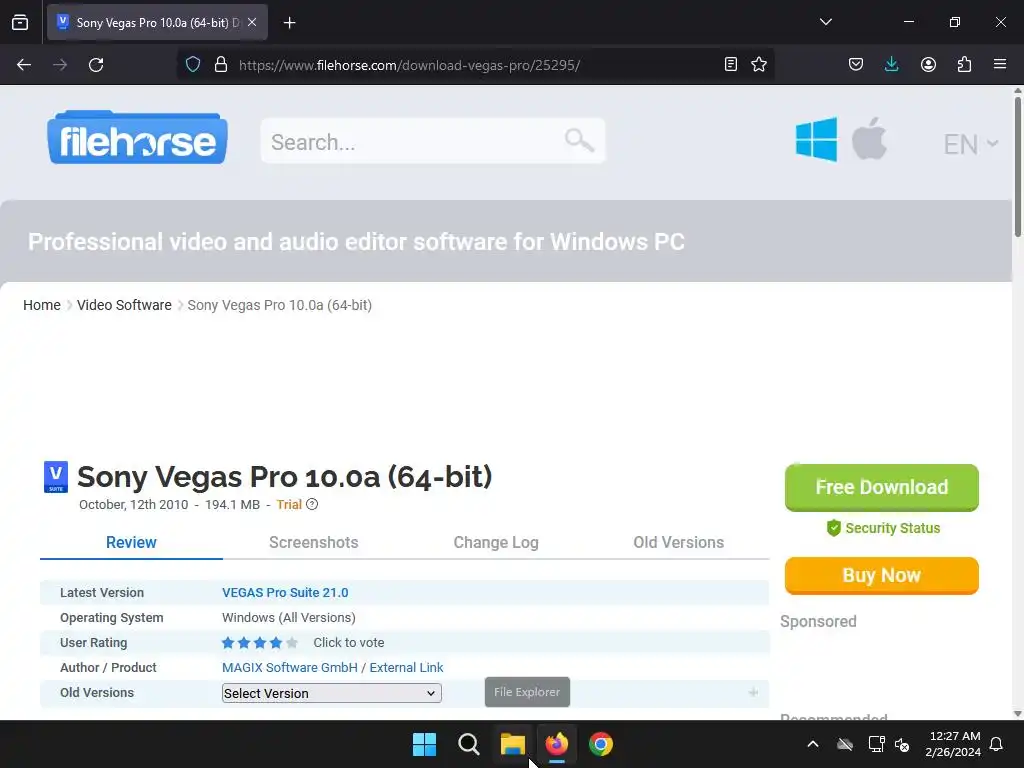Open the Pocket save icon
1024x768 pixels.
(856, 65)
